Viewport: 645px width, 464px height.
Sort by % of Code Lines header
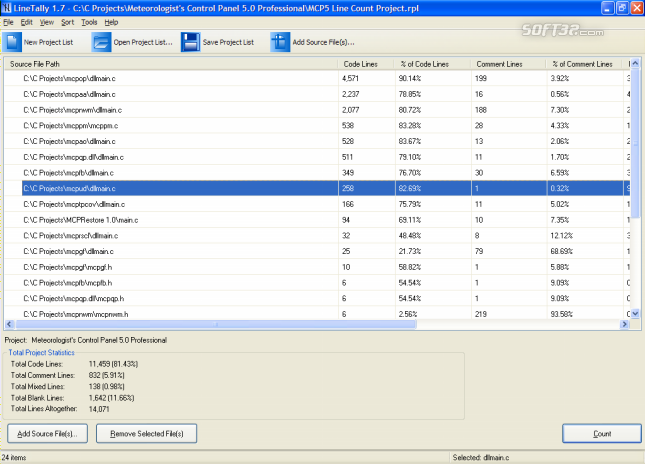433,64
